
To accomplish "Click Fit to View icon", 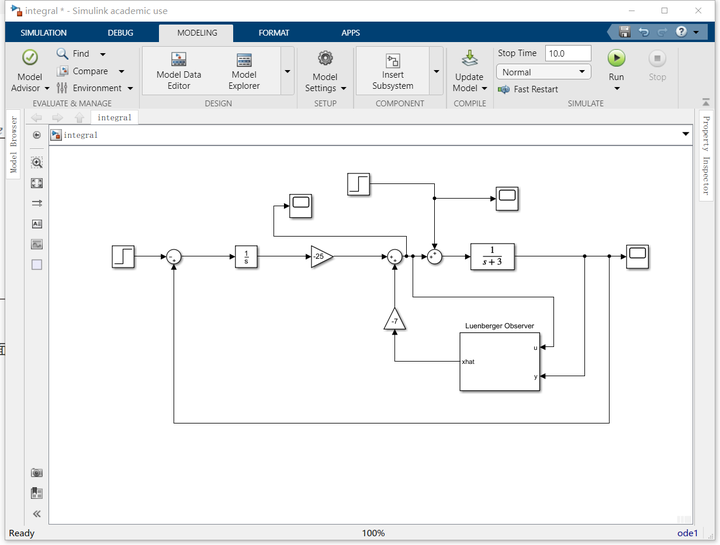I will (37, 183).
